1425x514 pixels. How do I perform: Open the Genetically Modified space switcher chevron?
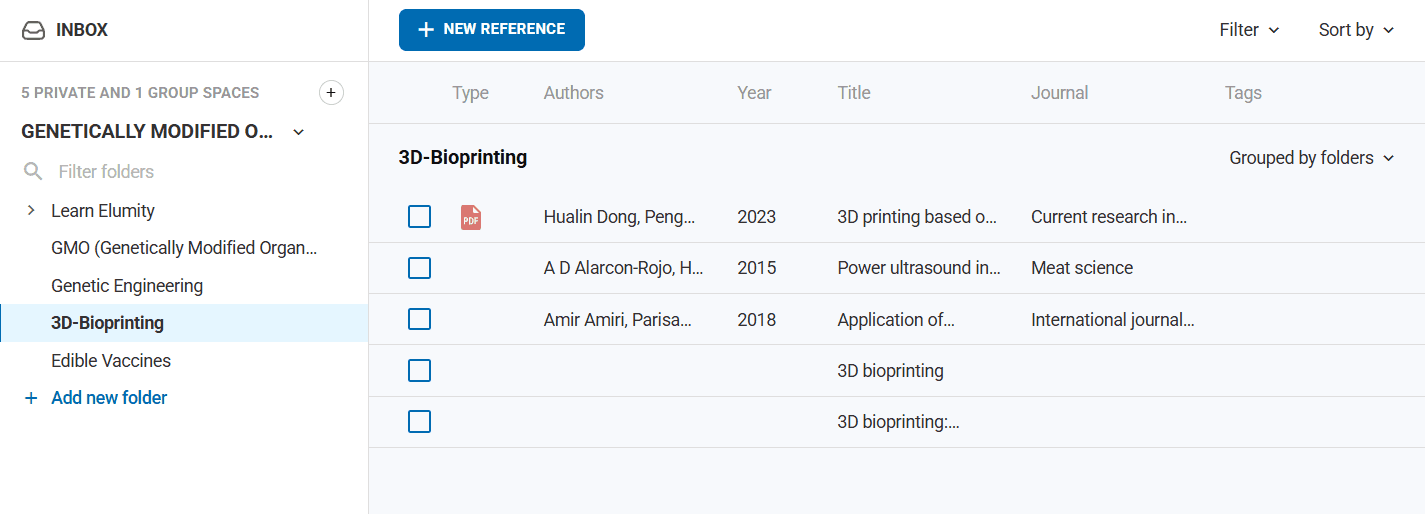click(x=298, y=132)
